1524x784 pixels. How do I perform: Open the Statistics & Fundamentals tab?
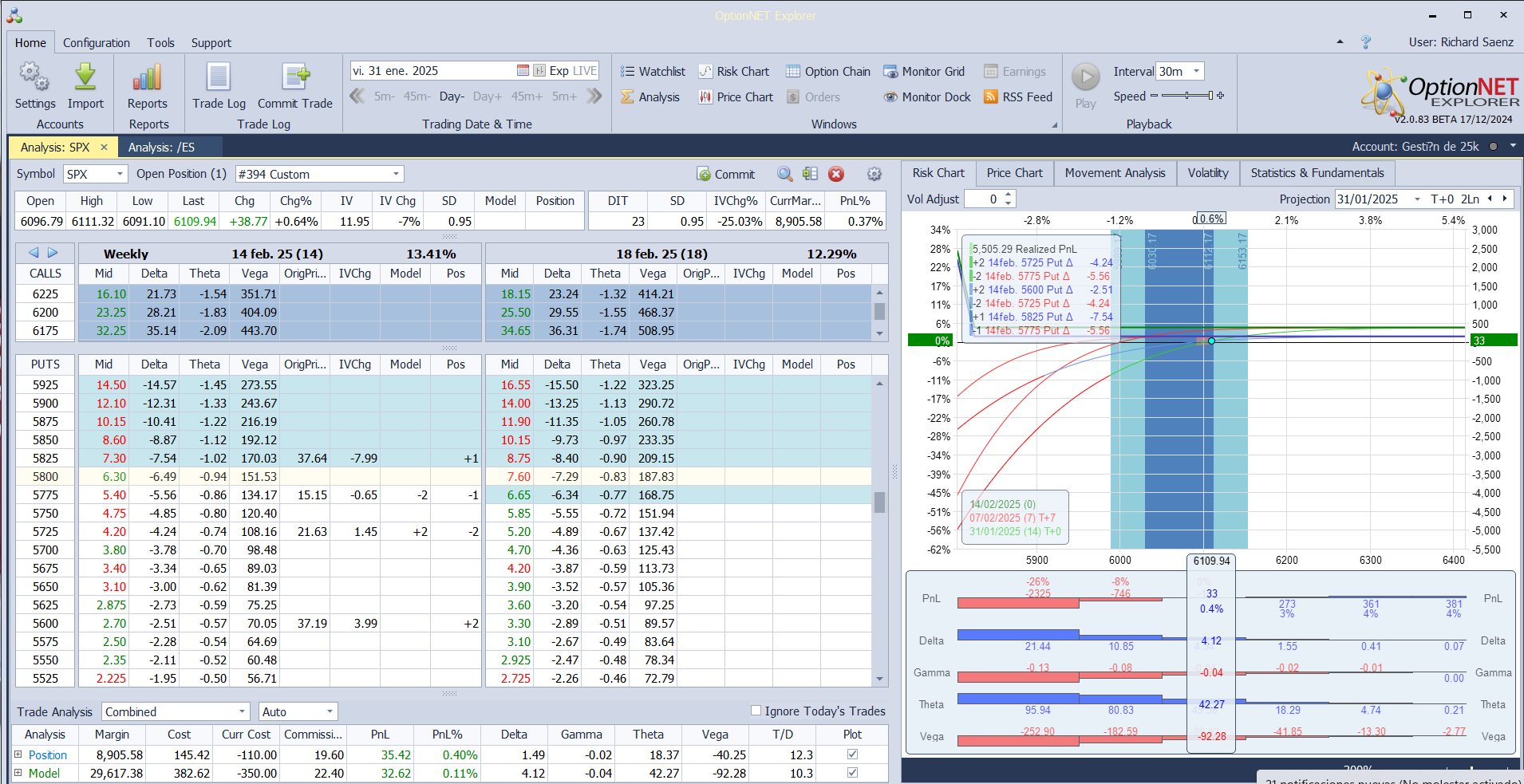1317,173
